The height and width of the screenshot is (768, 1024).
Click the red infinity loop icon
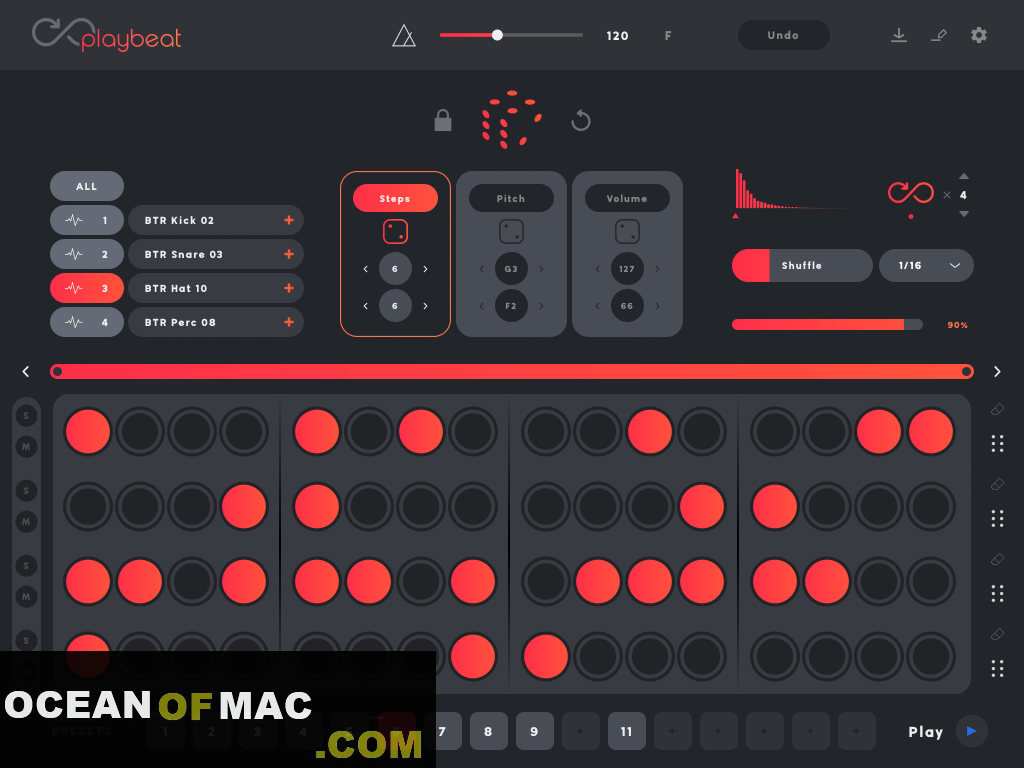tap(910, 193)
